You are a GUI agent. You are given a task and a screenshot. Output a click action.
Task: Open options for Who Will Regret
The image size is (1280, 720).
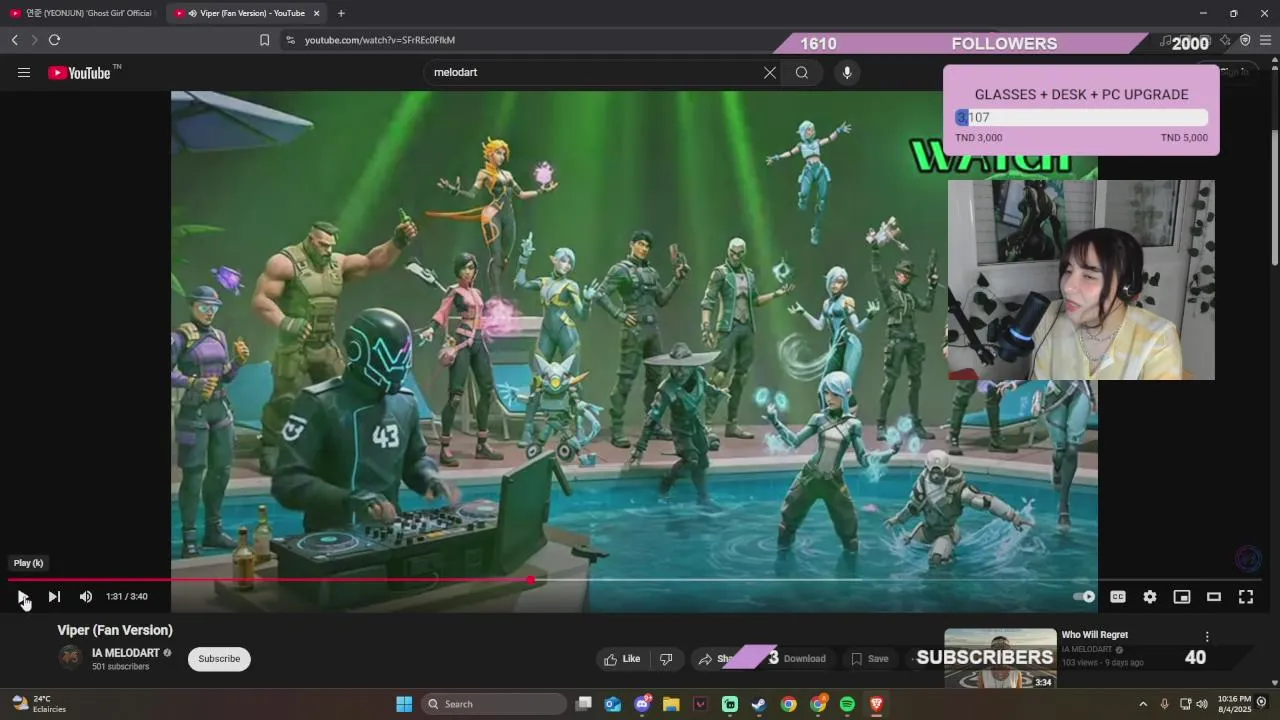pos(1207,637)
